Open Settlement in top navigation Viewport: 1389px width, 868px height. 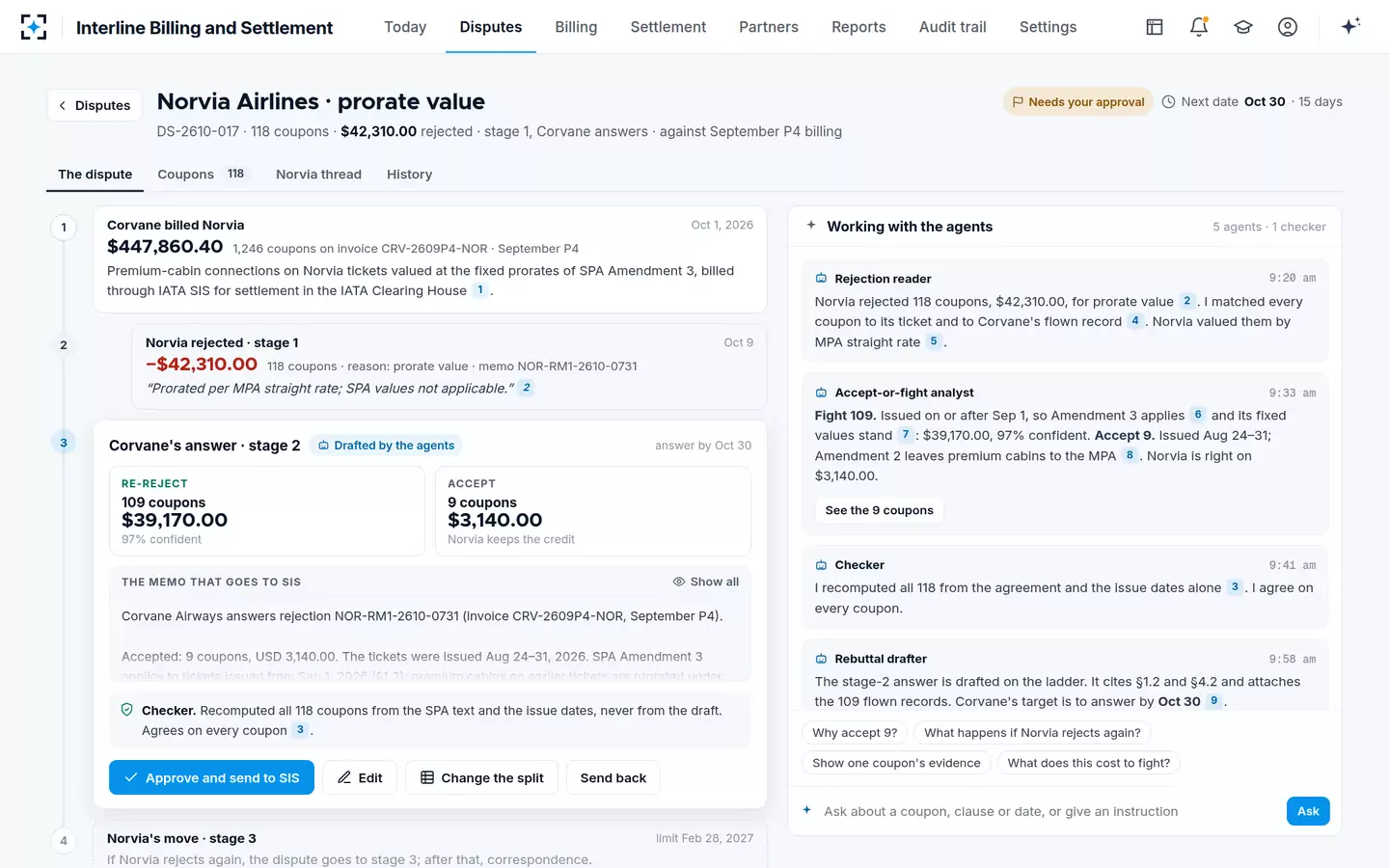(x=667, y=27)
